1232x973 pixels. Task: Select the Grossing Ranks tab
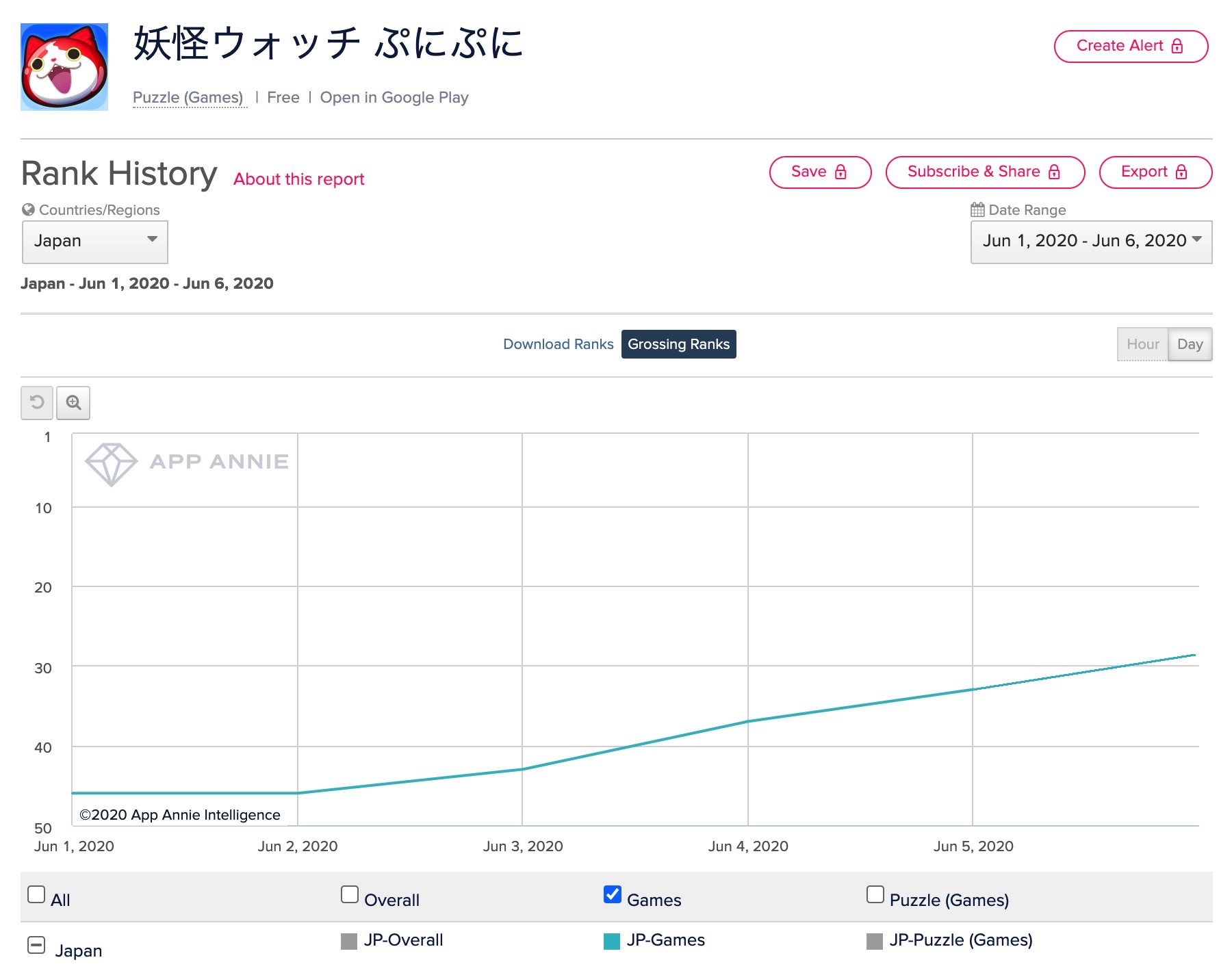678,344
